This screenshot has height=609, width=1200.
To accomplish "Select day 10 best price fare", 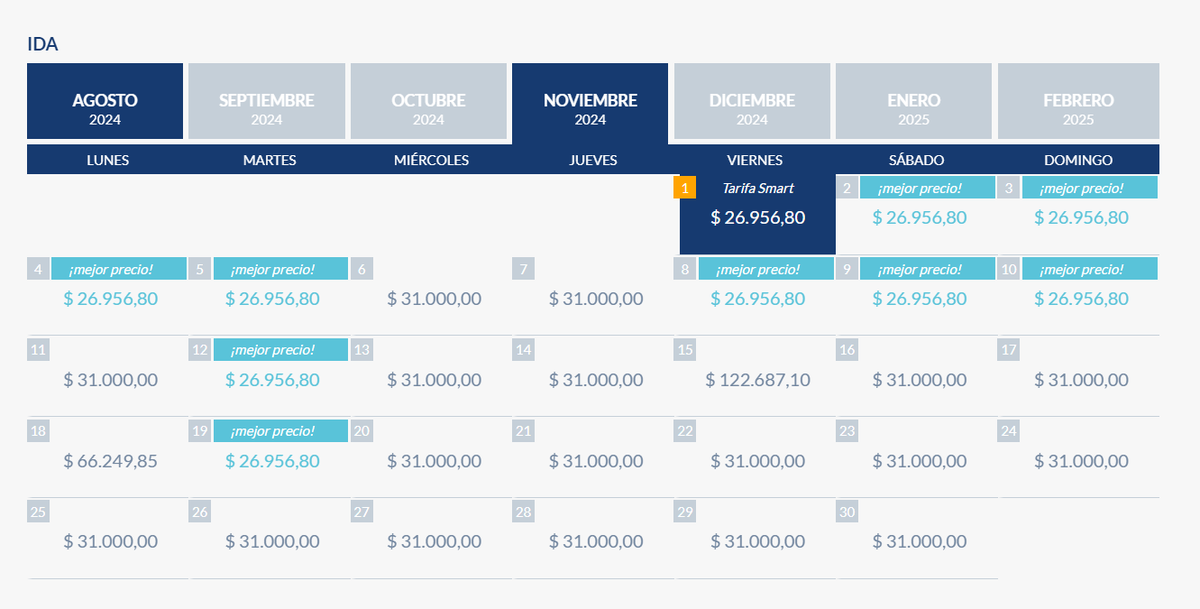I will pyautogui.click(x=1081, y=298).
